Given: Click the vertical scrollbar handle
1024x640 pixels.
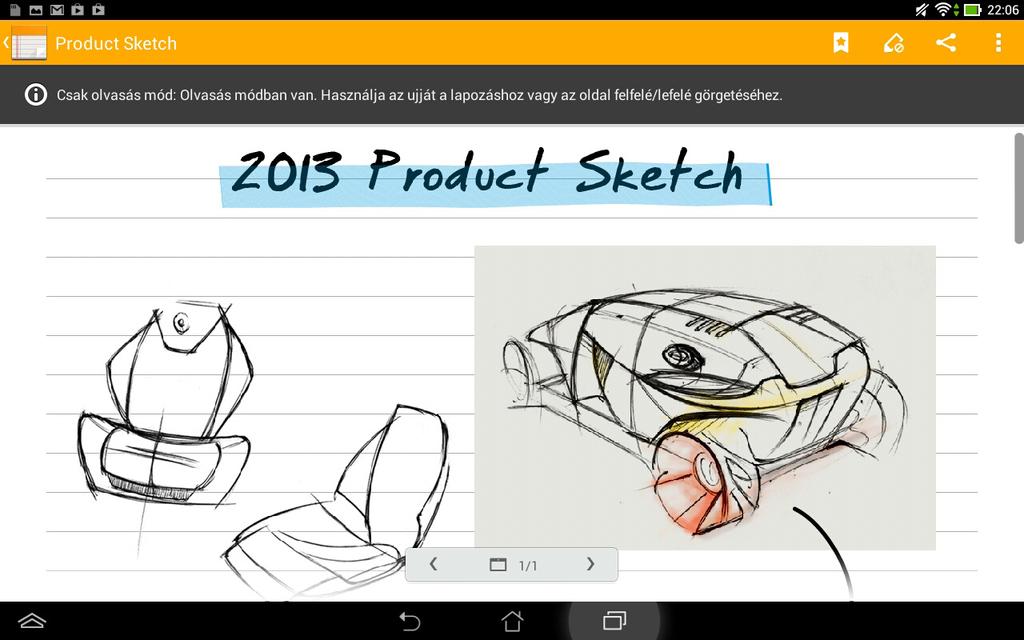Looking at the screenshot, I should 1018,188.
